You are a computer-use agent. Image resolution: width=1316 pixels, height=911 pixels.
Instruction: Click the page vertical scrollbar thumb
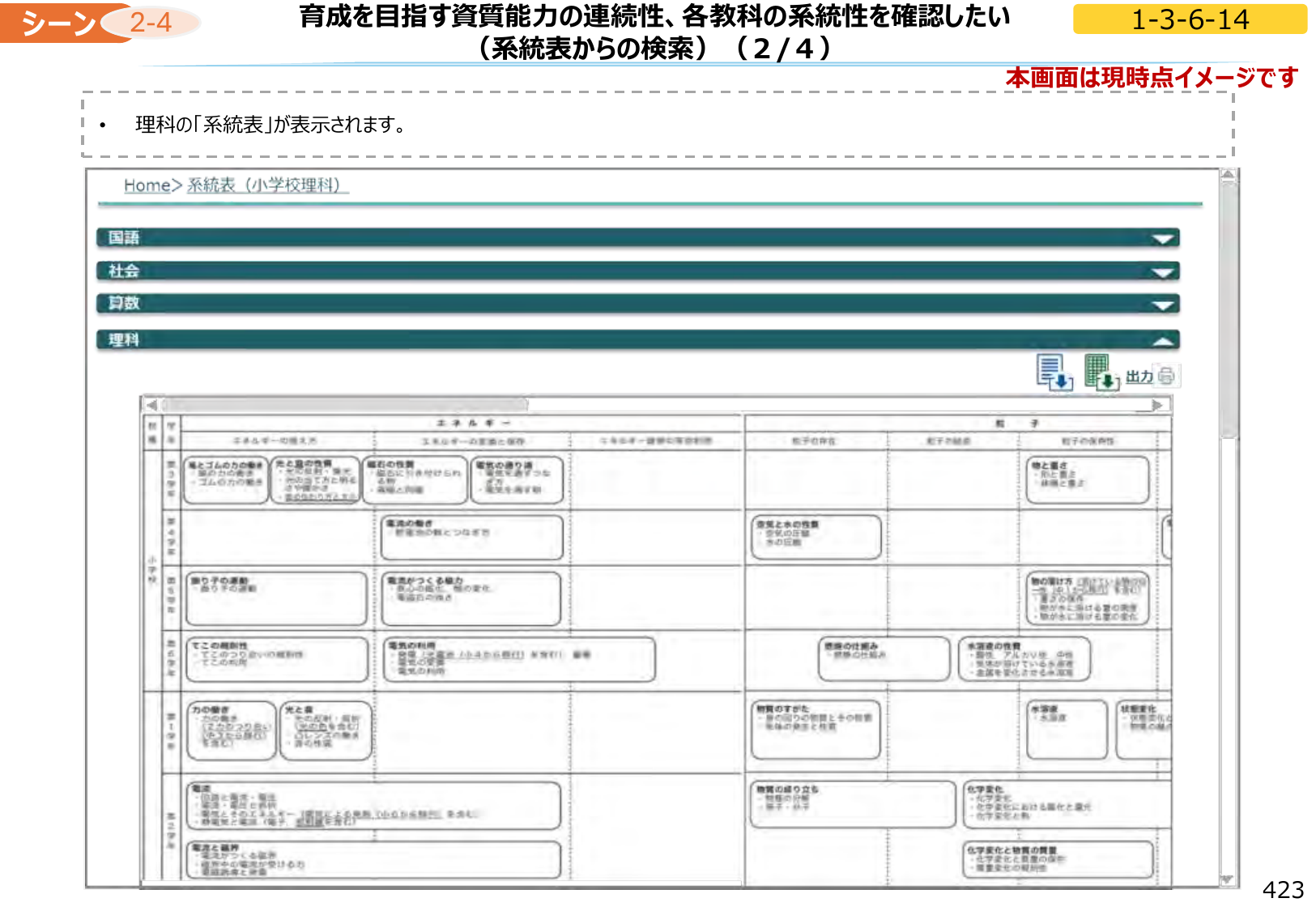tap(1229, 309)
